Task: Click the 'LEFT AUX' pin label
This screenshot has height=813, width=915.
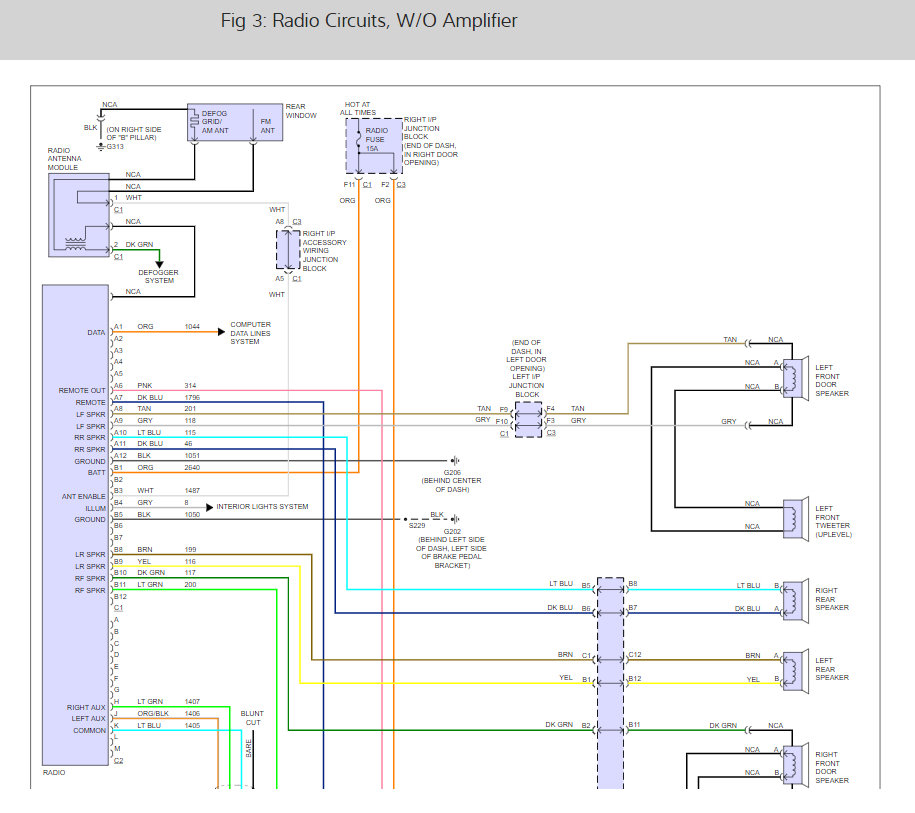Action: [x=88, y=718]
